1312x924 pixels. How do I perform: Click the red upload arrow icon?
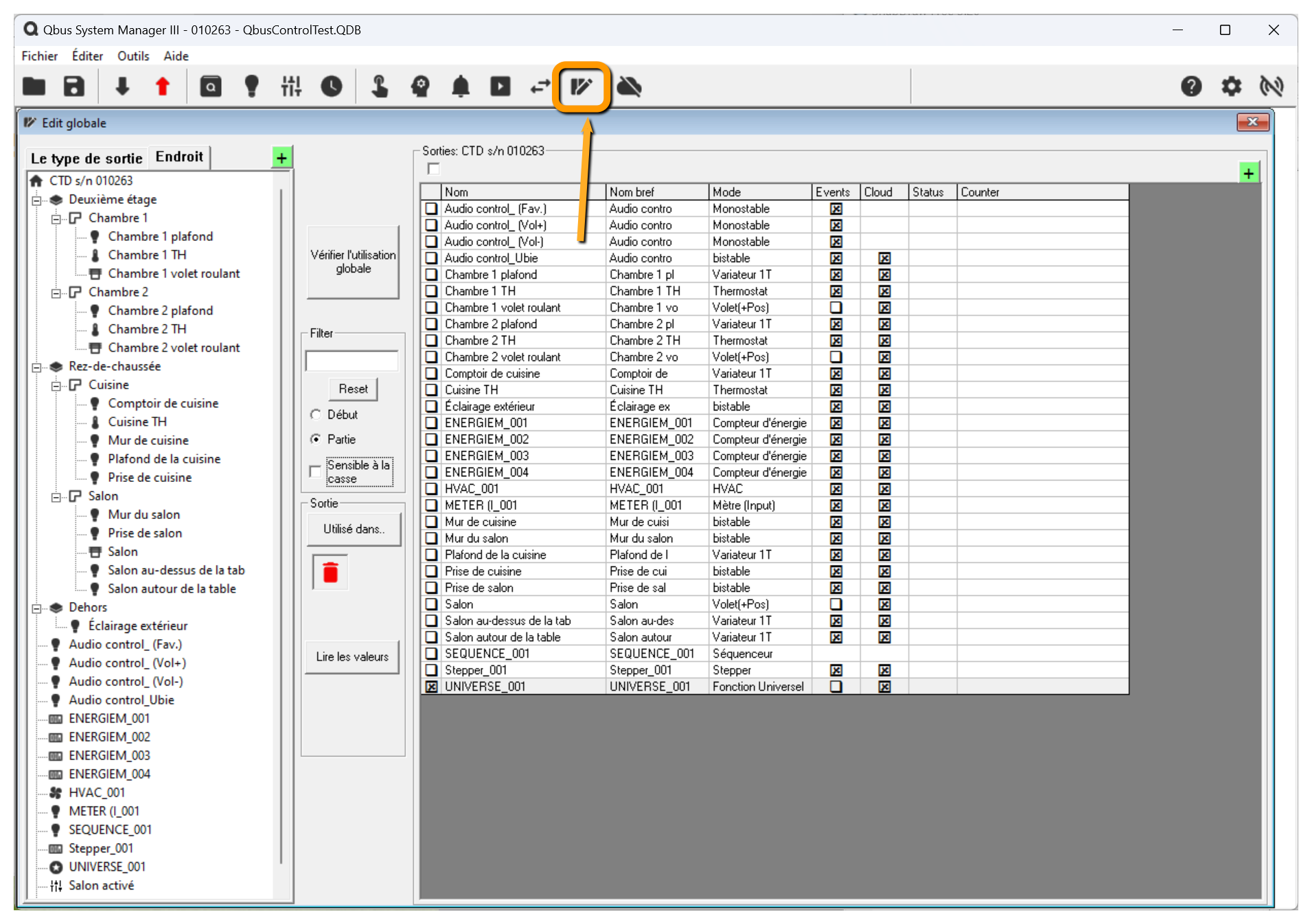[162, 86]
